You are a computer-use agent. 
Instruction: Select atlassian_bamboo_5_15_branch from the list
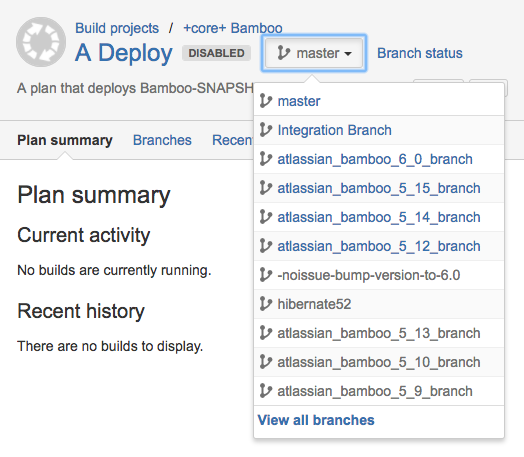(379, 188)
